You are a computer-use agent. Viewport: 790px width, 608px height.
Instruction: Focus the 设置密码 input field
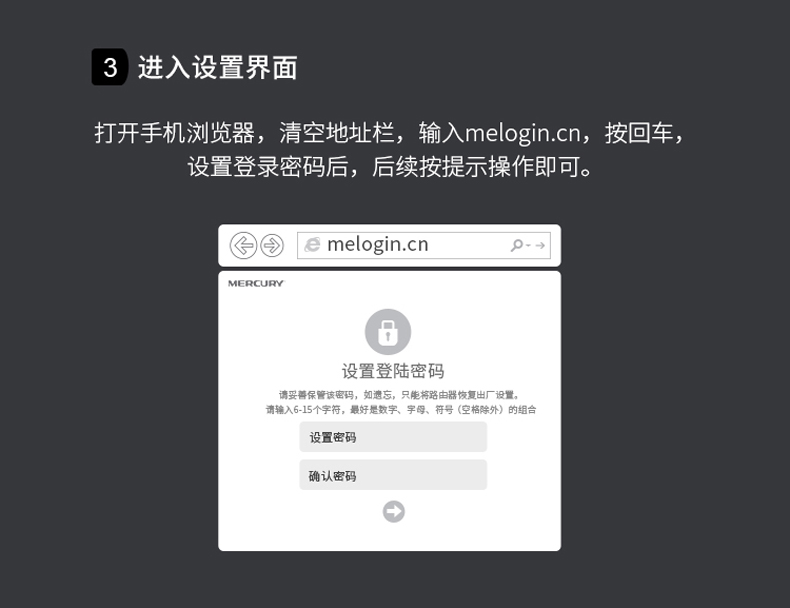(x=393, y=437)
